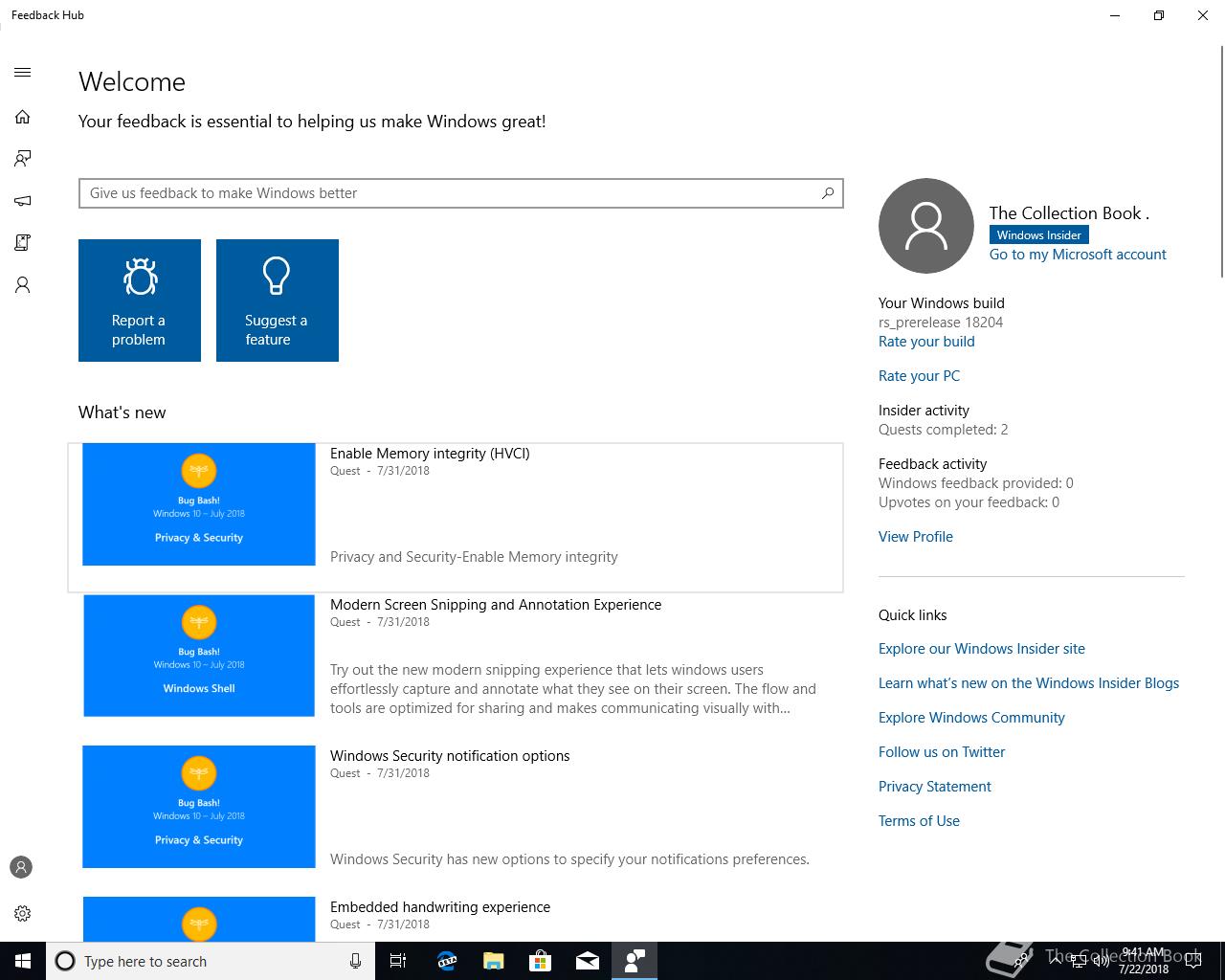Click Rate your build link

pyautogui.click(x=926, y=342)
